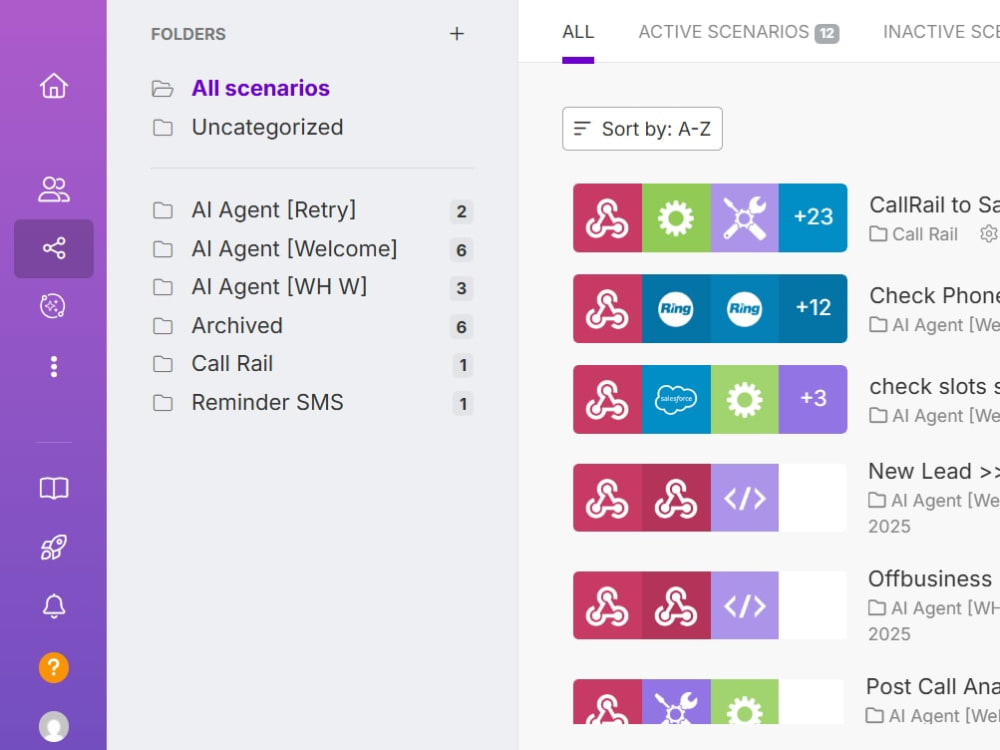Open the user profile avatar

click(x=54, y=726)
